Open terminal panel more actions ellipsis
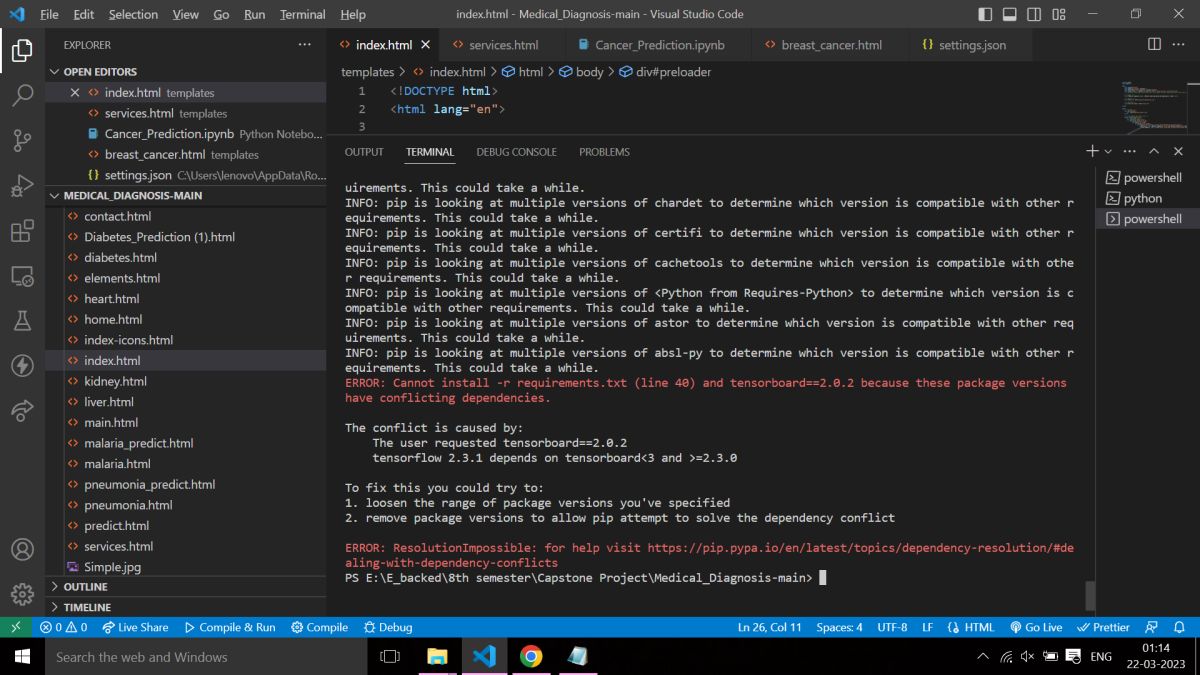This screenshot has width=1200, height=675. (1130, 151)
